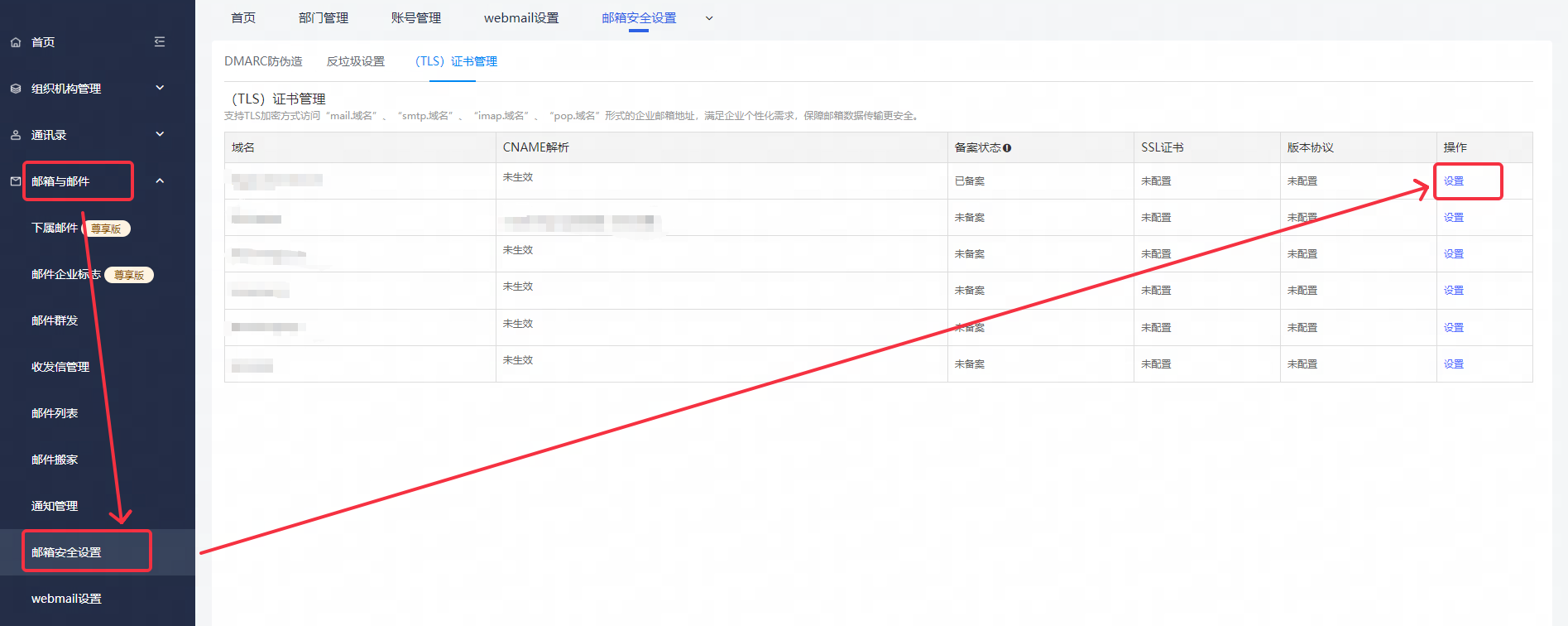Open 通讯录 sidebar menu
This screenshot has height=626, width=1568.
[x=49, y=135]
